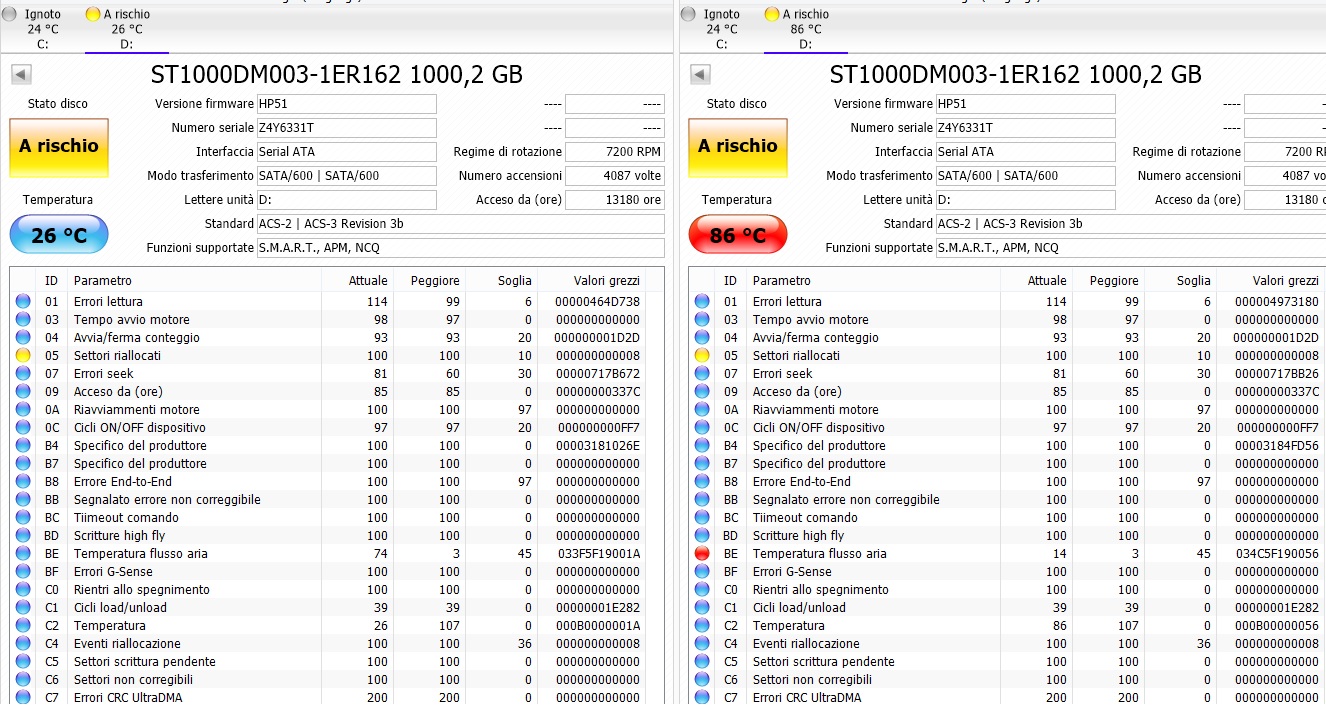
Task: Select the D: disk tab showing 26 °C
Action: [x=126, y=29]
